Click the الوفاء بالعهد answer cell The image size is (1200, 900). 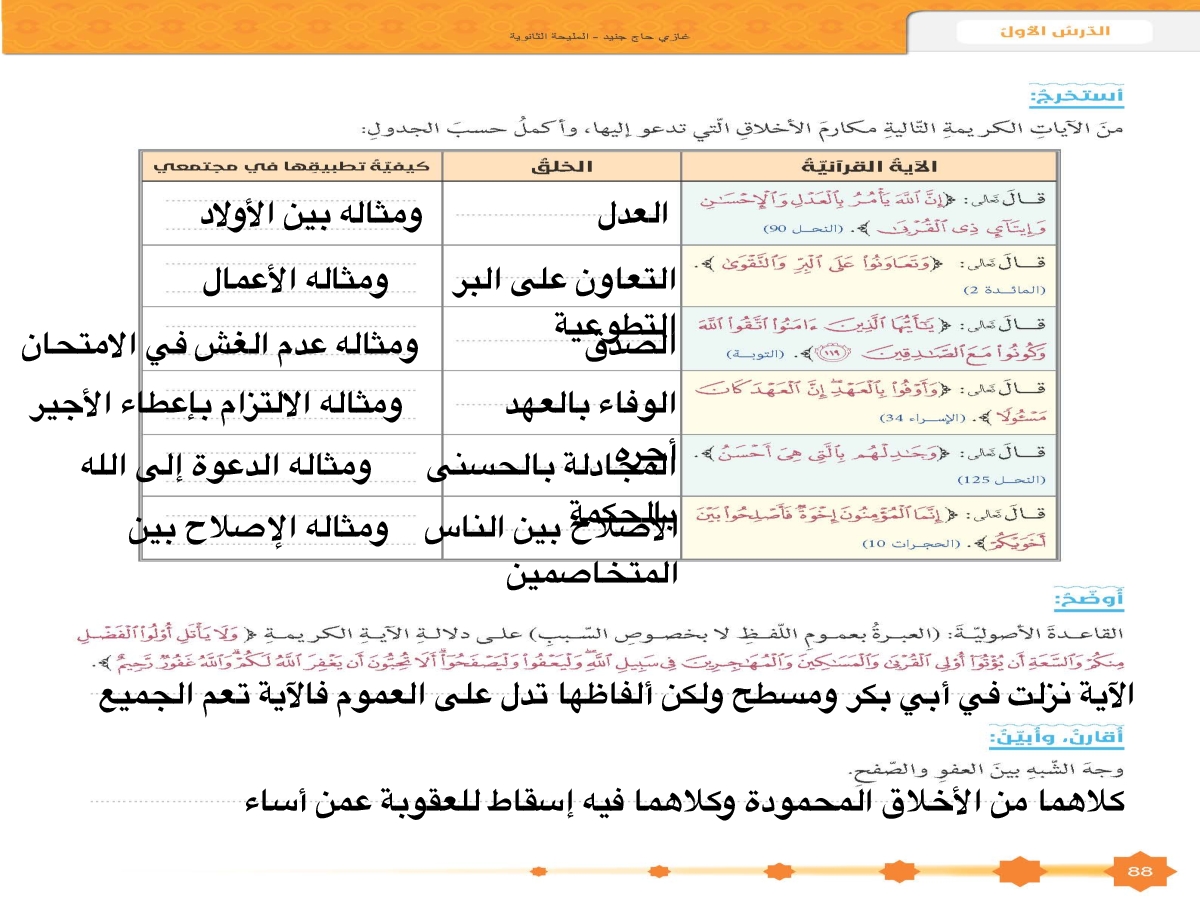pyautogui.click(x=591, y=404)
